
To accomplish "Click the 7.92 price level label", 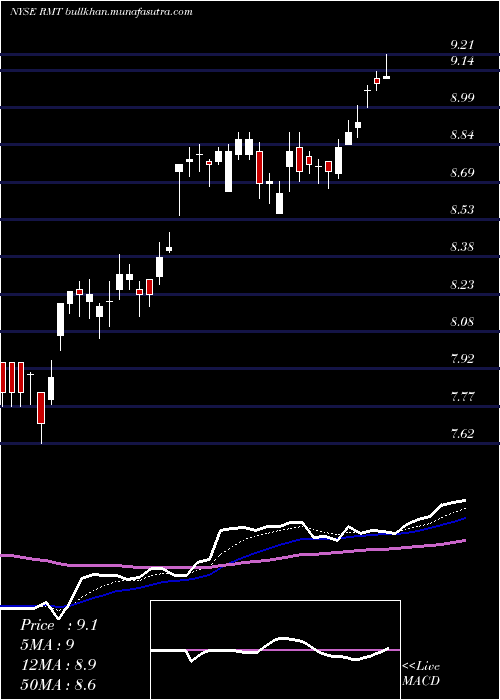I will point(462,358).
